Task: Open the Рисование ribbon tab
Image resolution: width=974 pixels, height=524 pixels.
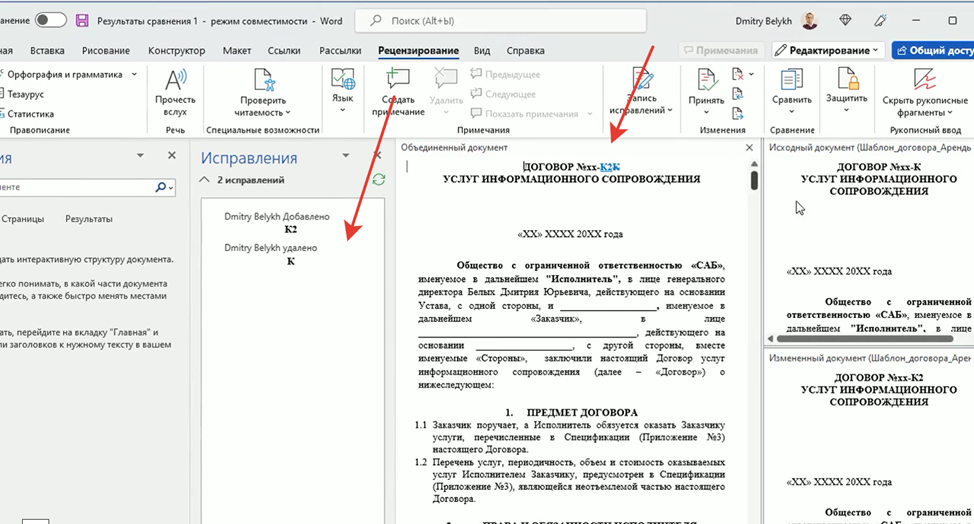Action: 106,50
